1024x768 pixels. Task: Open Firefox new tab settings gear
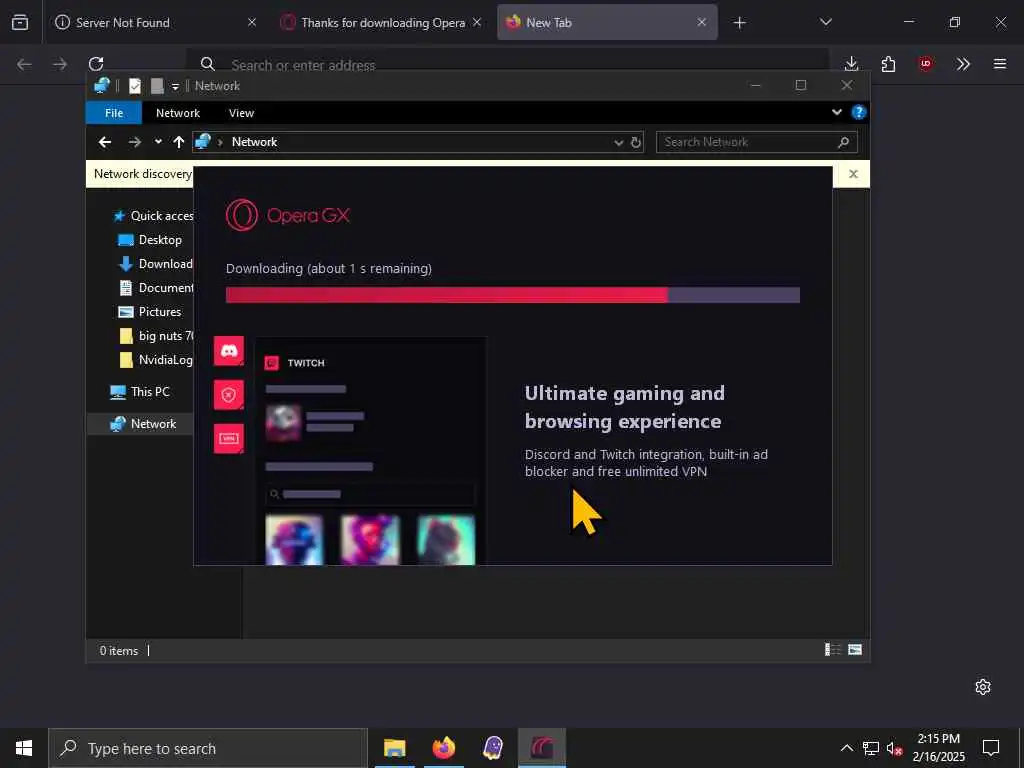coord(983,687)
